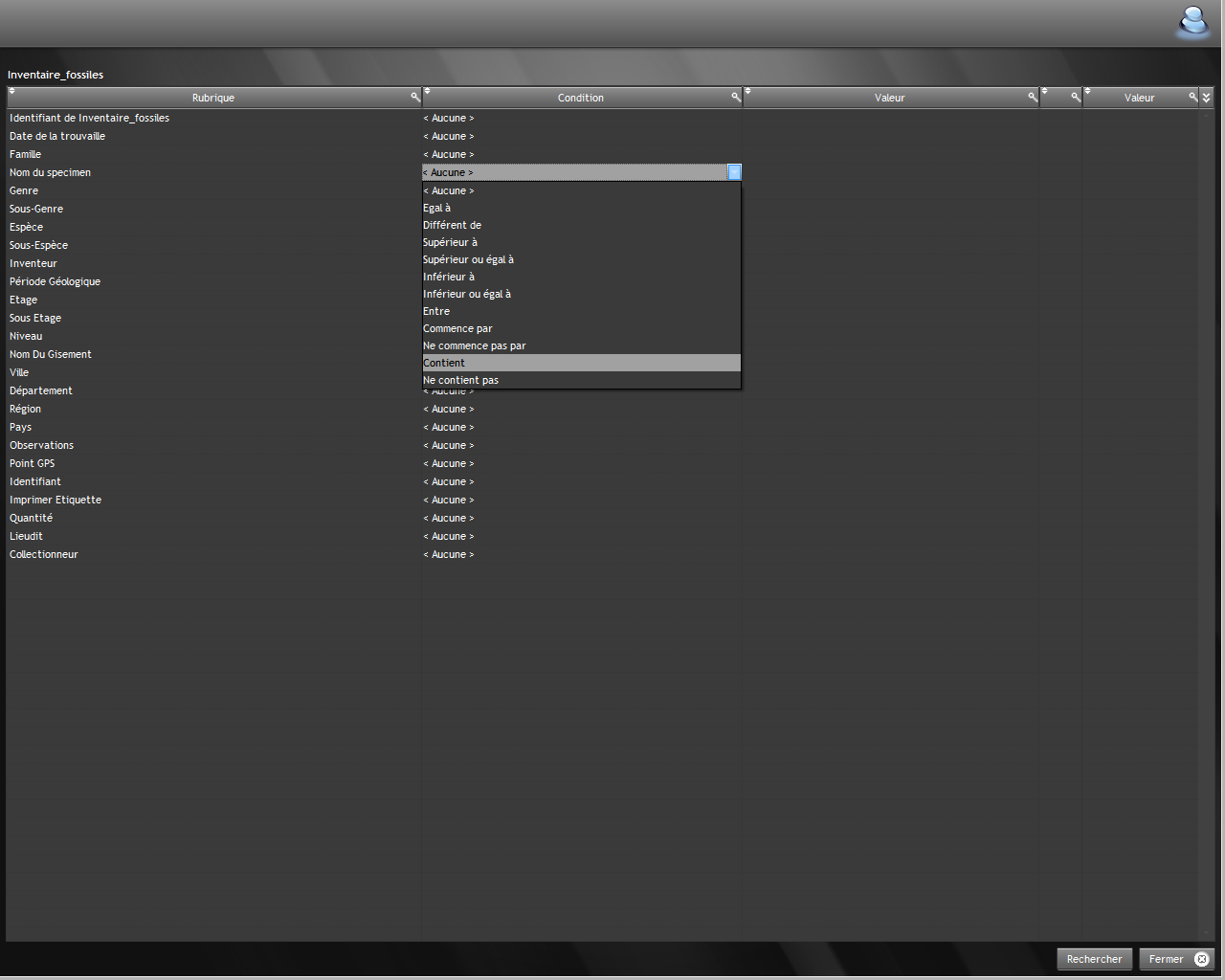Select 'Ne contient pas' option
This screenshot has height=980, width=1225.
(460, 380)
